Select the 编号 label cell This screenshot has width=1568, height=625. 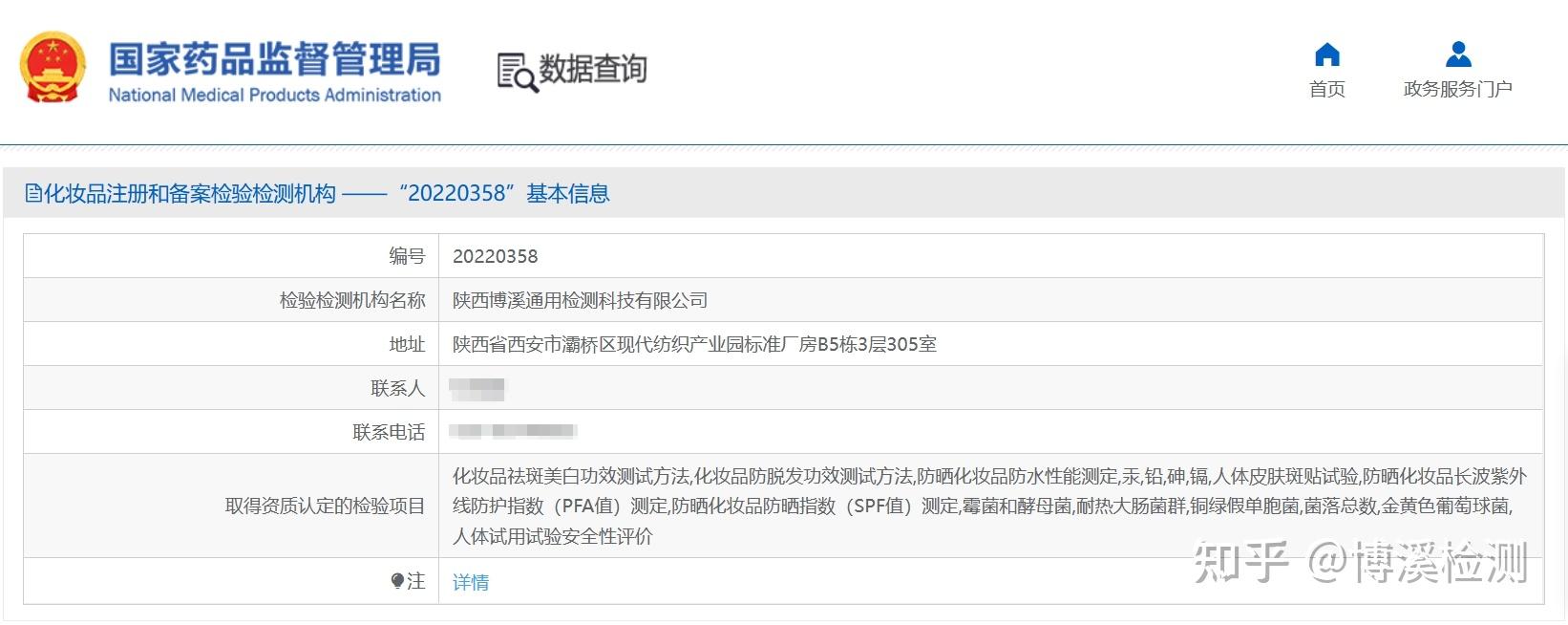tap(231, 256)
